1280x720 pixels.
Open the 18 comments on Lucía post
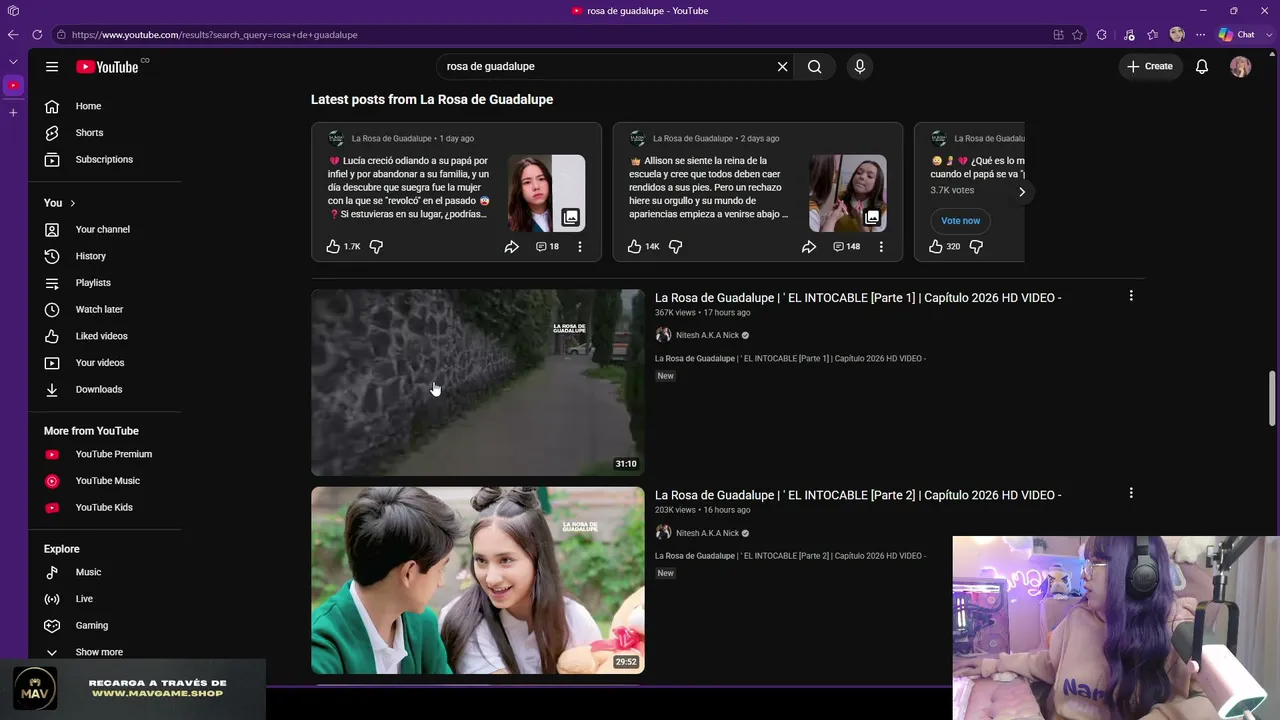click(547, 247)
